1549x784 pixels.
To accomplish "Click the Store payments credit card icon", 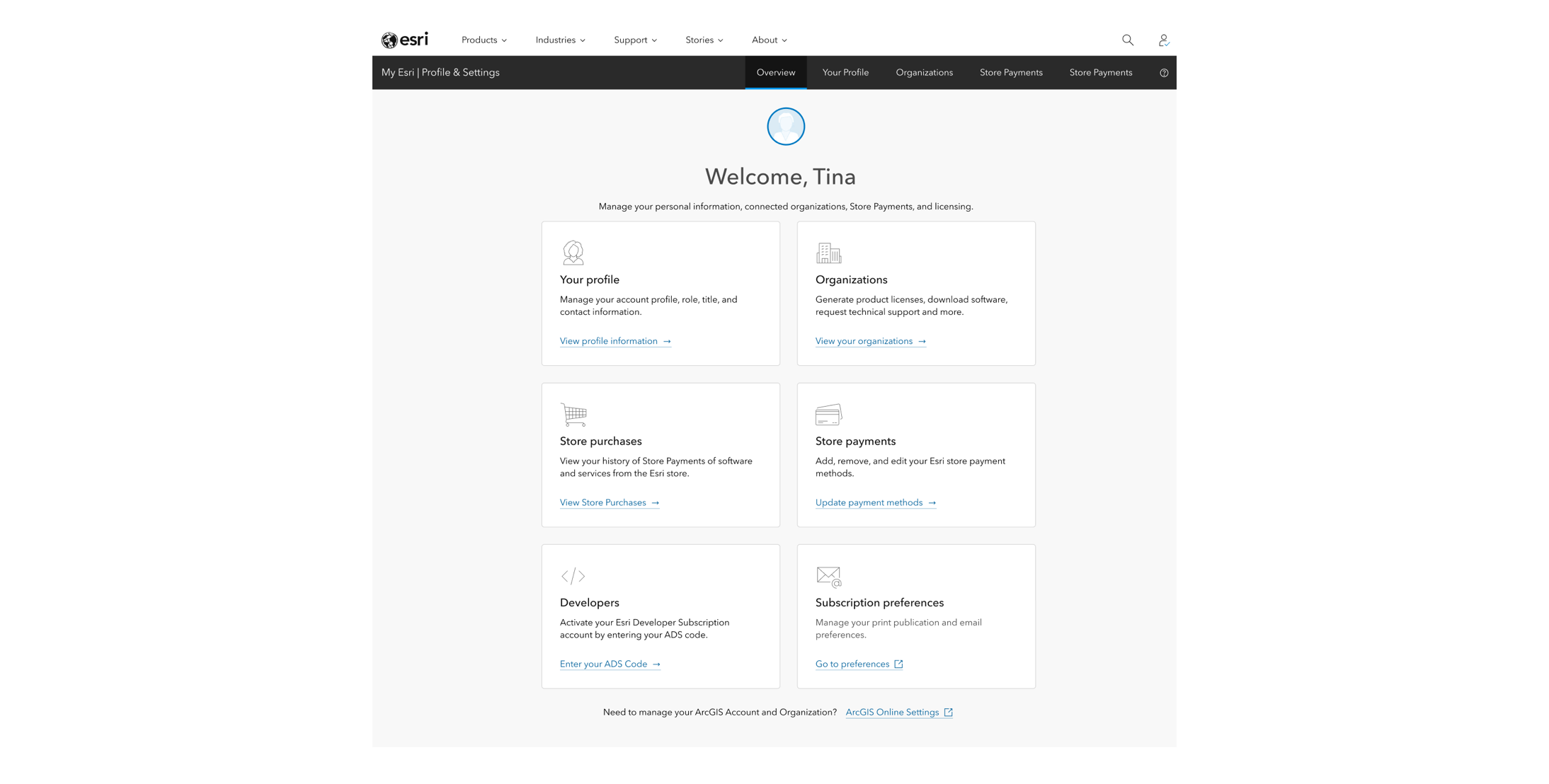I will [828, 415].
